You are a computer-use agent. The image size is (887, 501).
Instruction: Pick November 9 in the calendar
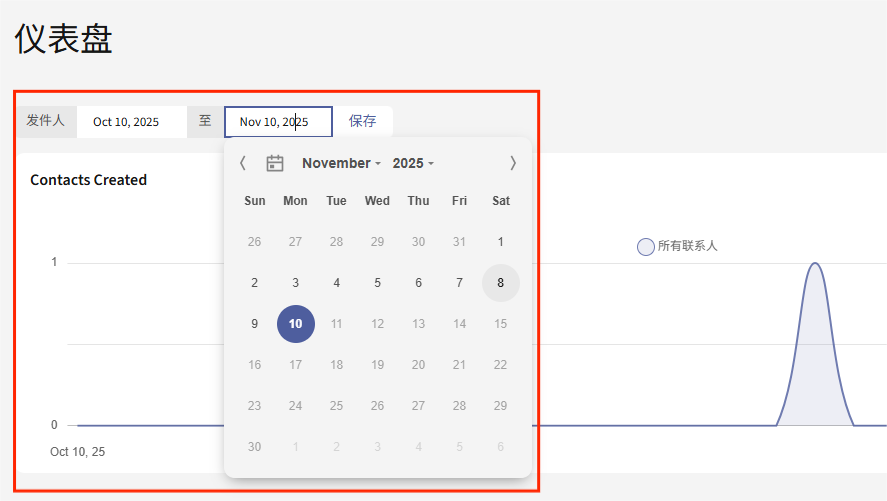point(255,324)
